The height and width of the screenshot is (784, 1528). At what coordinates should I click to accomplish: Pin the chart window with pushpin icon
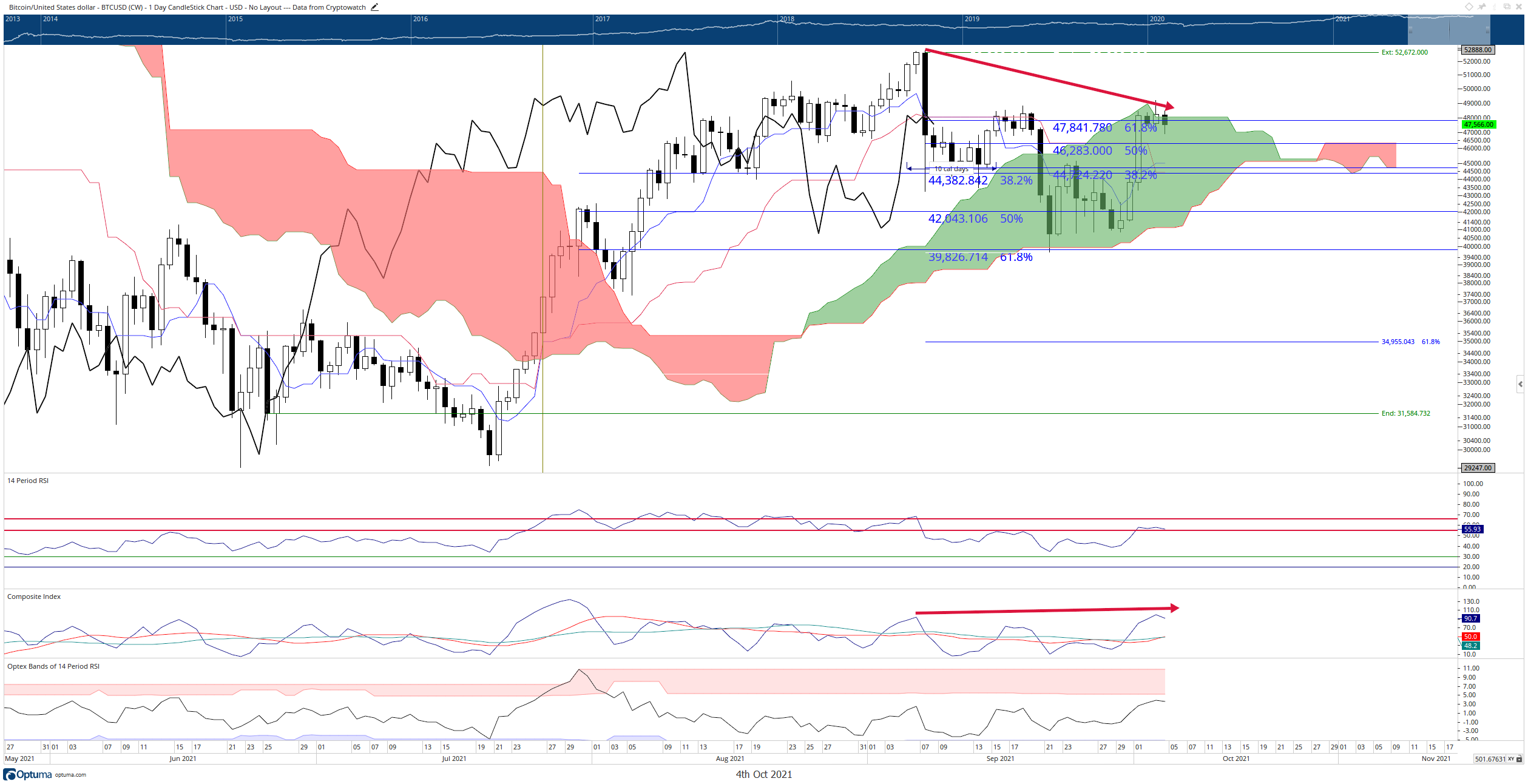(x=1482, y=7)
